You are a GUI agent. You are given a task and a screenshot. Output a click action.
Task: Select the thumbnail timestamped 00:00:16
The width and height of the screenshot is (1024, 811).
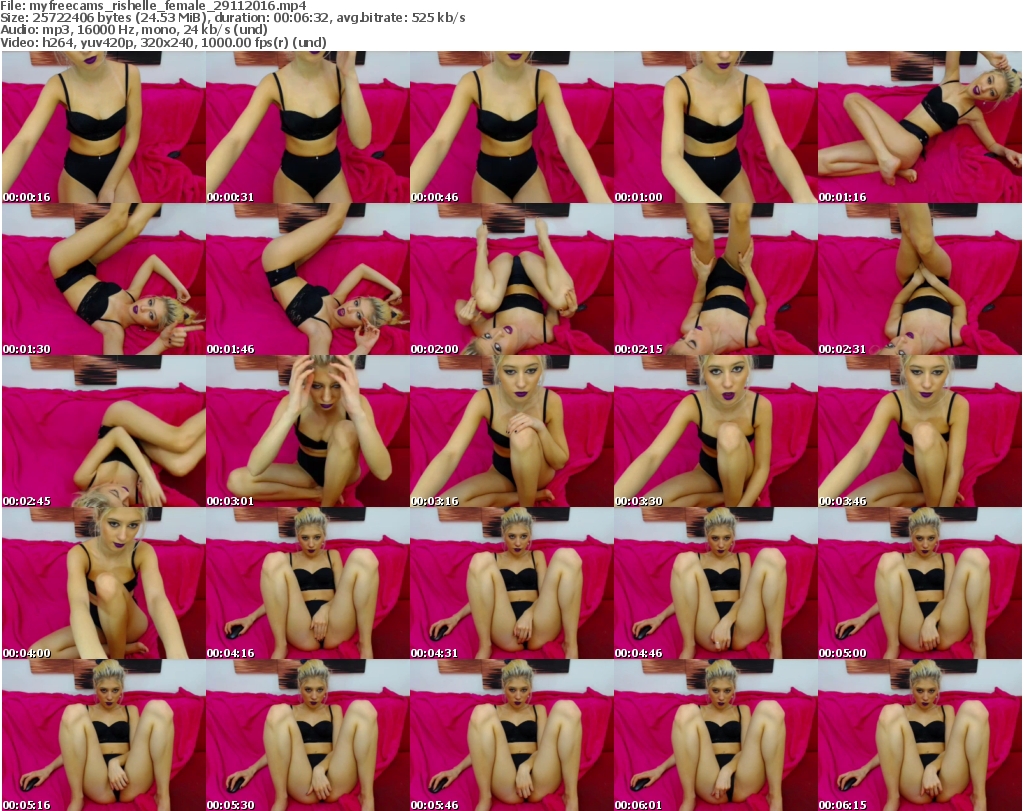[x=104, y=127]
